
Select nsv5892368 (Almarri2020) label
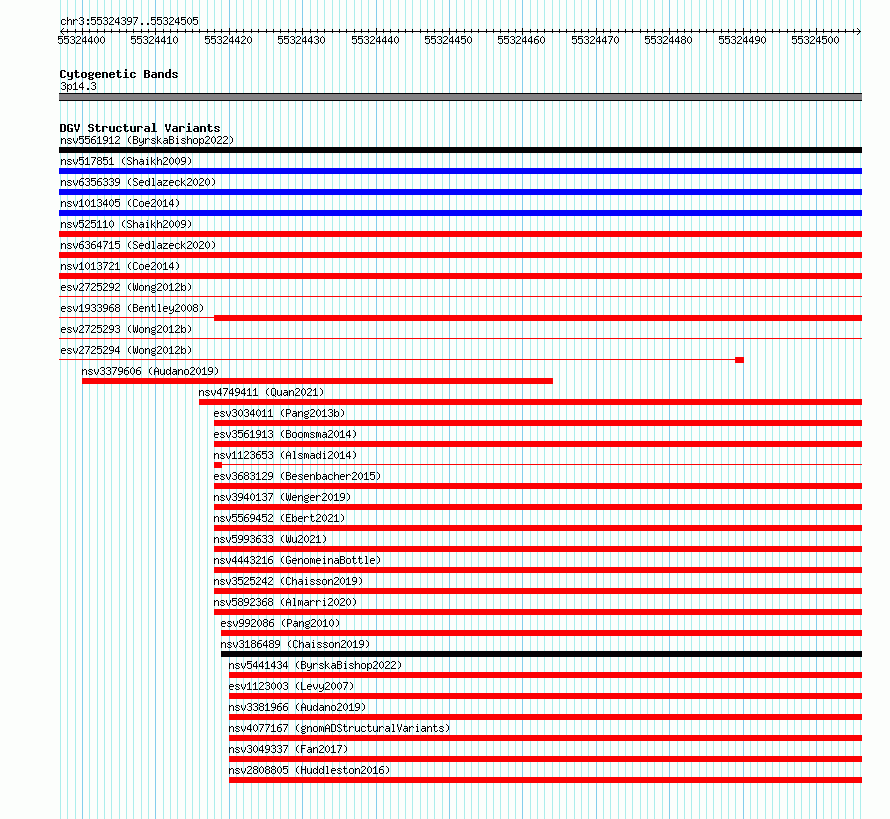(x=286, y=602)
